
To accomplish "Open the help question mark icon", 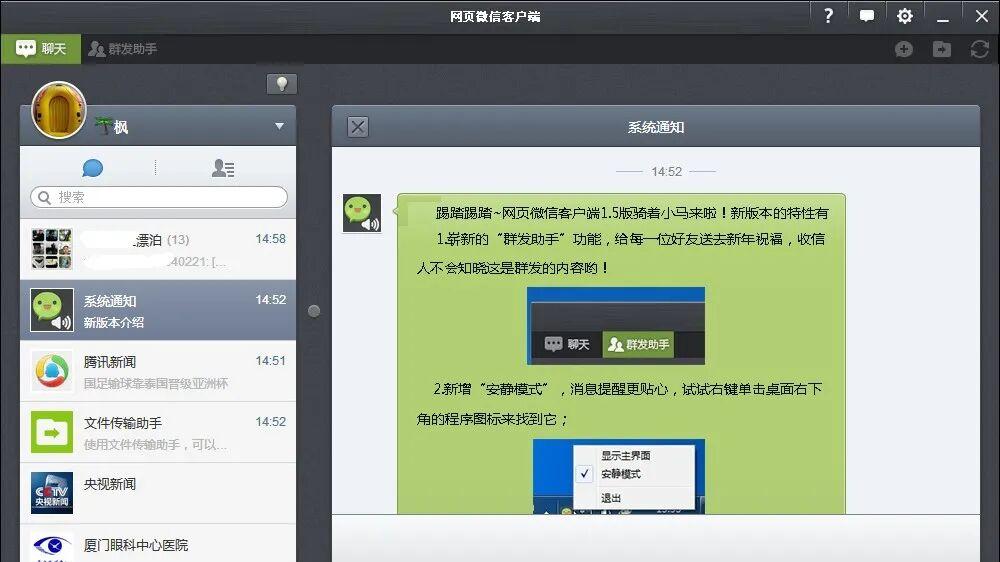I will tap(828, 16).
